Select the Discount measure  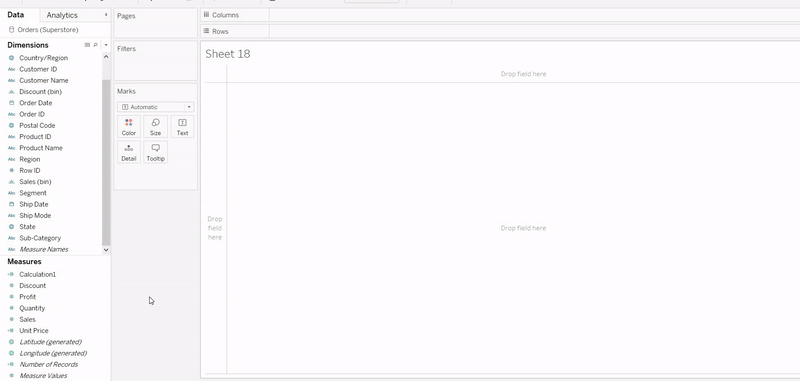[x=32, y=286]
